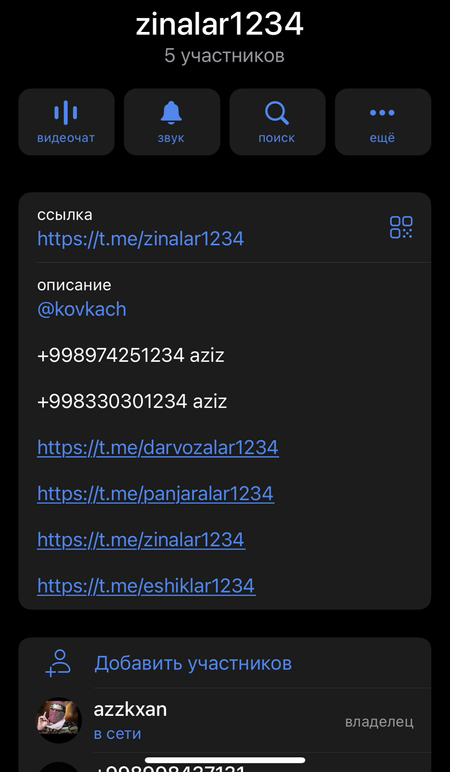This screenshot has width=450, height=772.
Task: Tap phone number +998330301234 aziz
Action: pos(132,401)
